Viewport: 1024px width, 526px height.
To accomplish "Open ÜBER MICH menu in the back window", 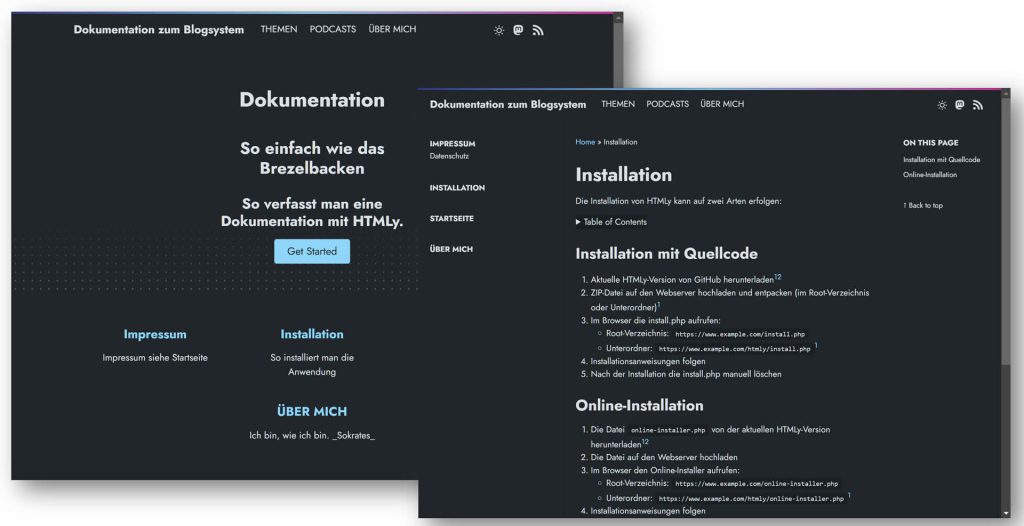I will (392, 29).
